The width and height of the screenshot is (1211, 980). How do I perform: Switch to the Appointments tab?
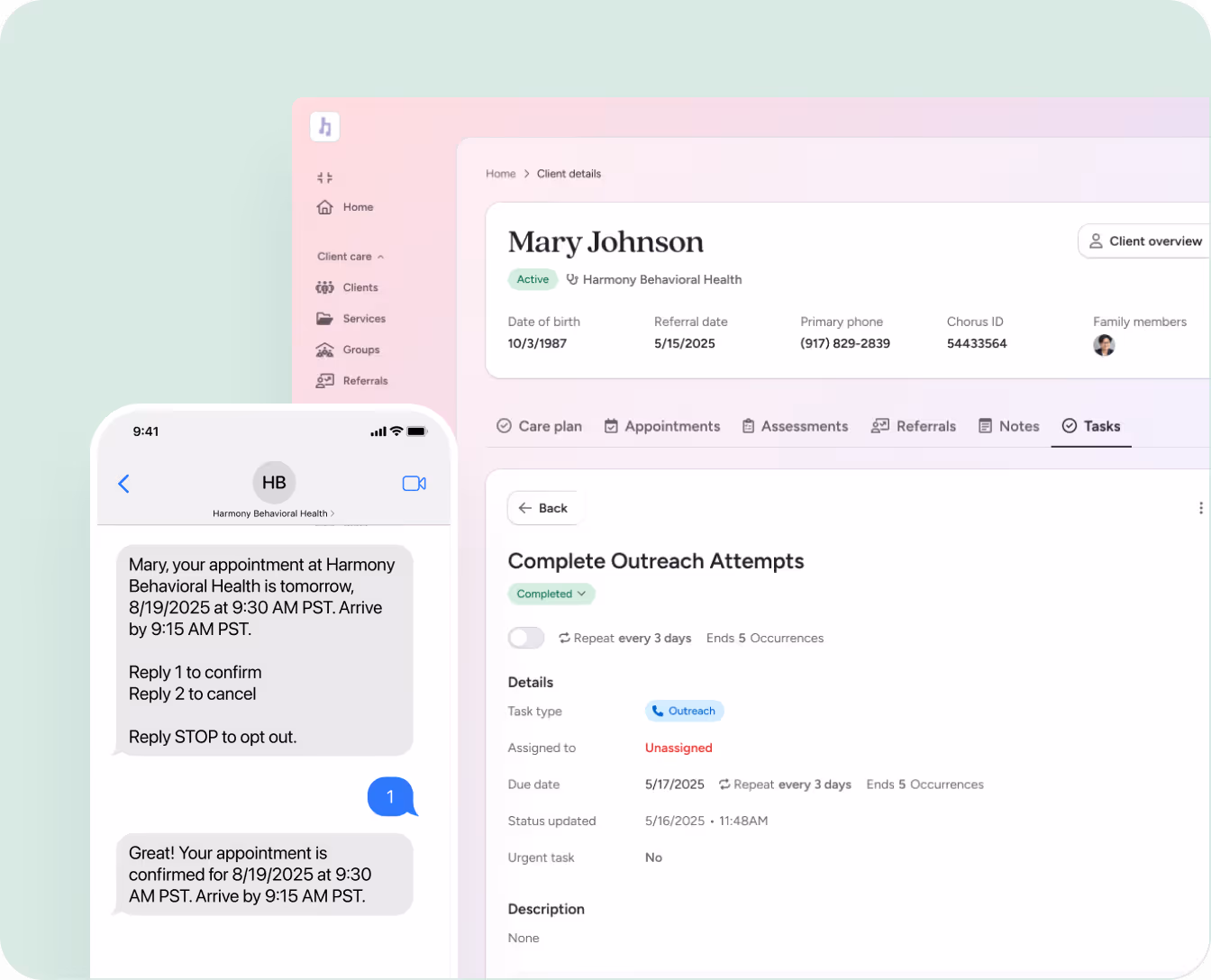click(x=671, y=426)
